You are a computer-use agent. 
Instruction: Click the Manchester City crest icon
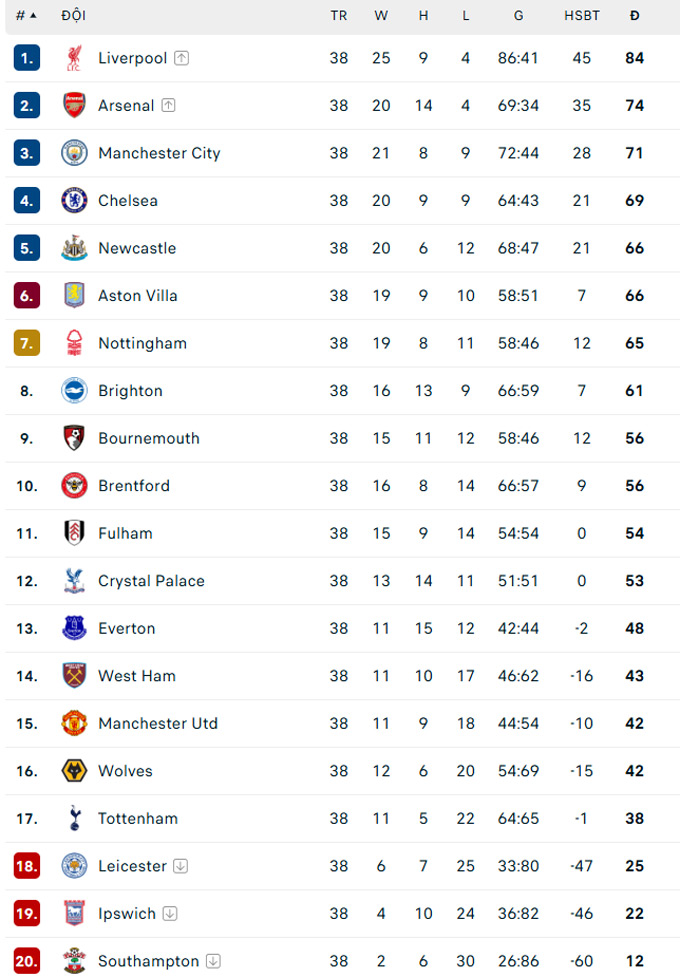pos(74,153)
